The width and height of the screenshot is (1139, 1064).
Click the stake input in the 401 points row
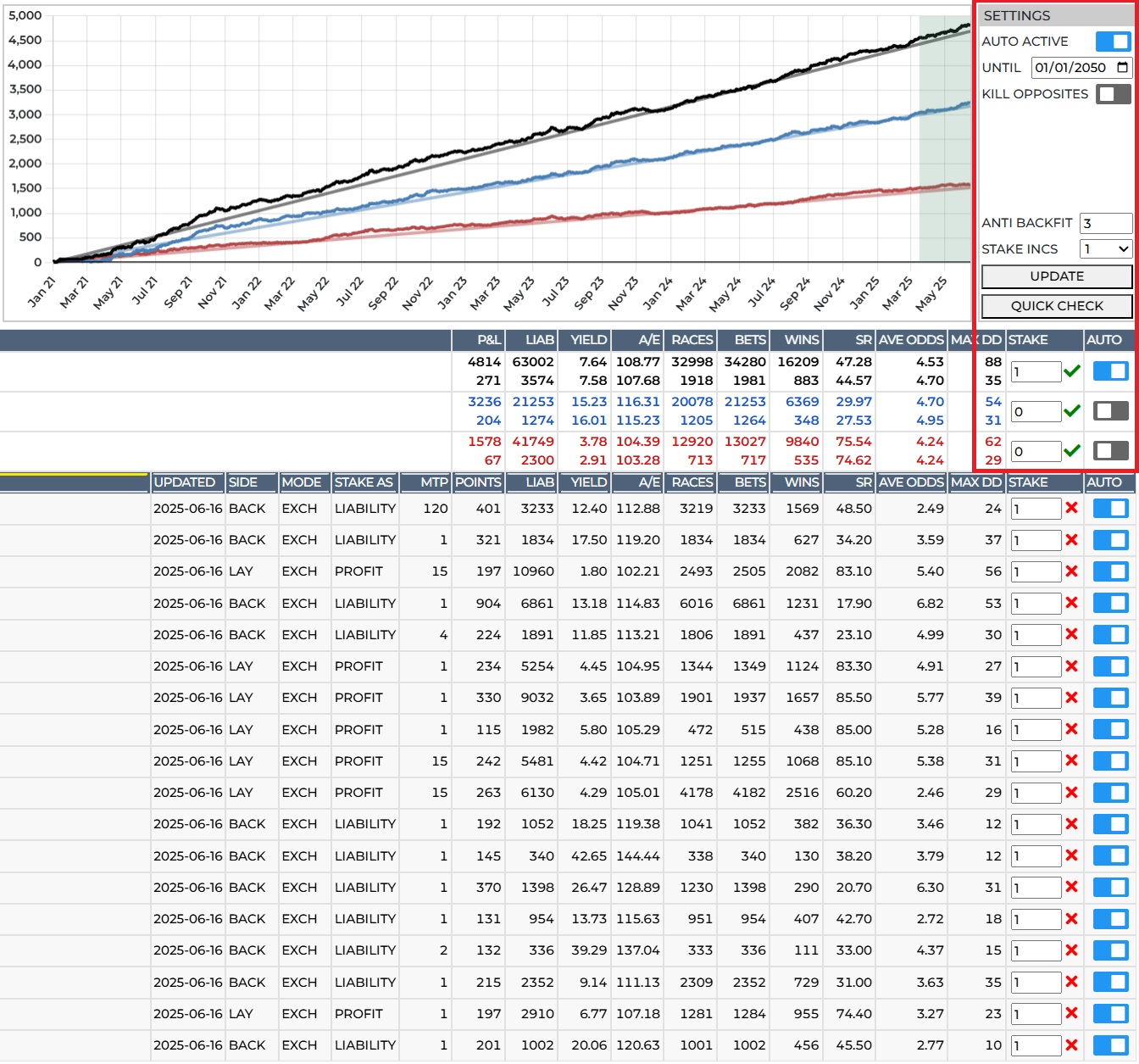pos(1036,509)
